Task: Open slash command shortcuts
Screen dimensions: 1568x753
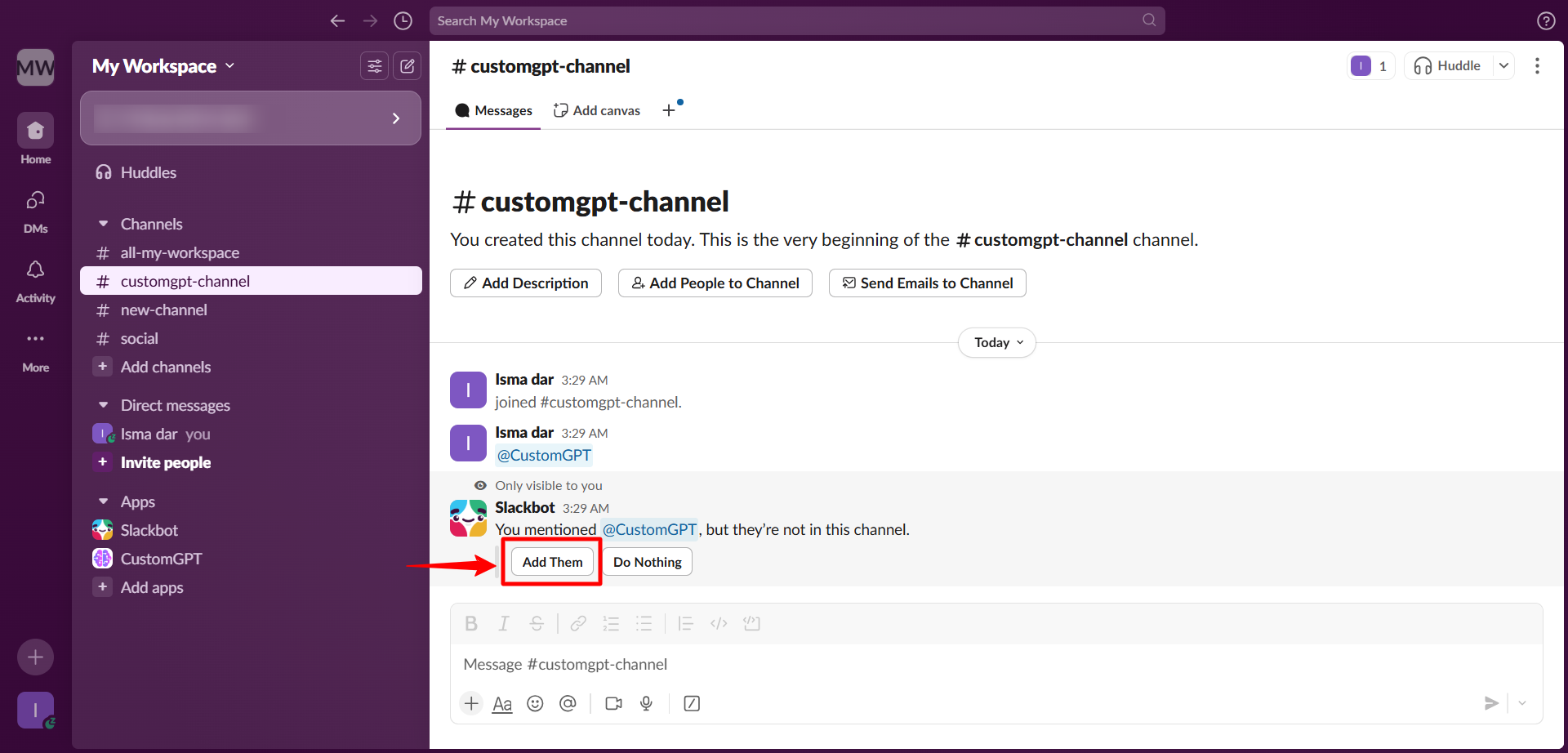Action: (692, 703)
